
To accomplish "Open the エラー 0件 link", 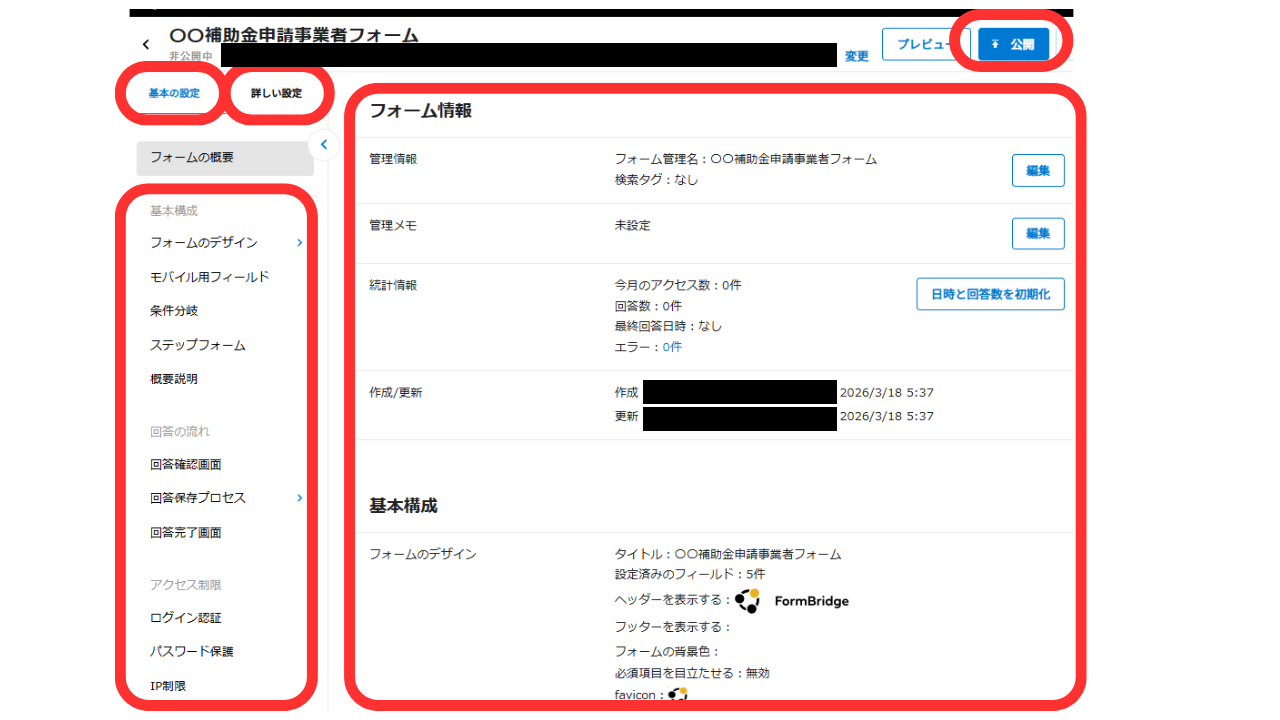I will tap(672, 347).
